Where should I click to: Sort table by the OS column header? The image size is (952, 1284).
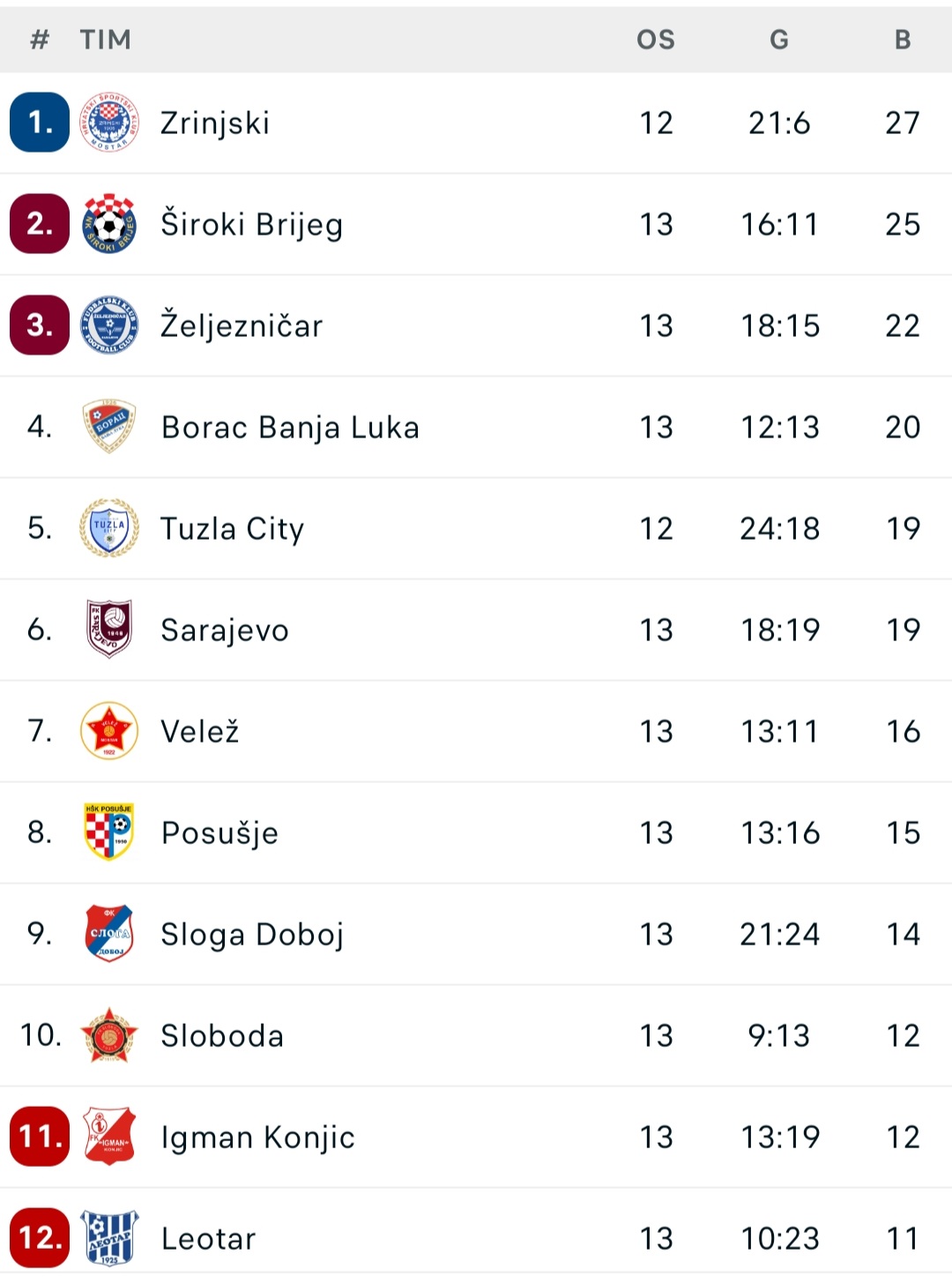pos(656,40)
